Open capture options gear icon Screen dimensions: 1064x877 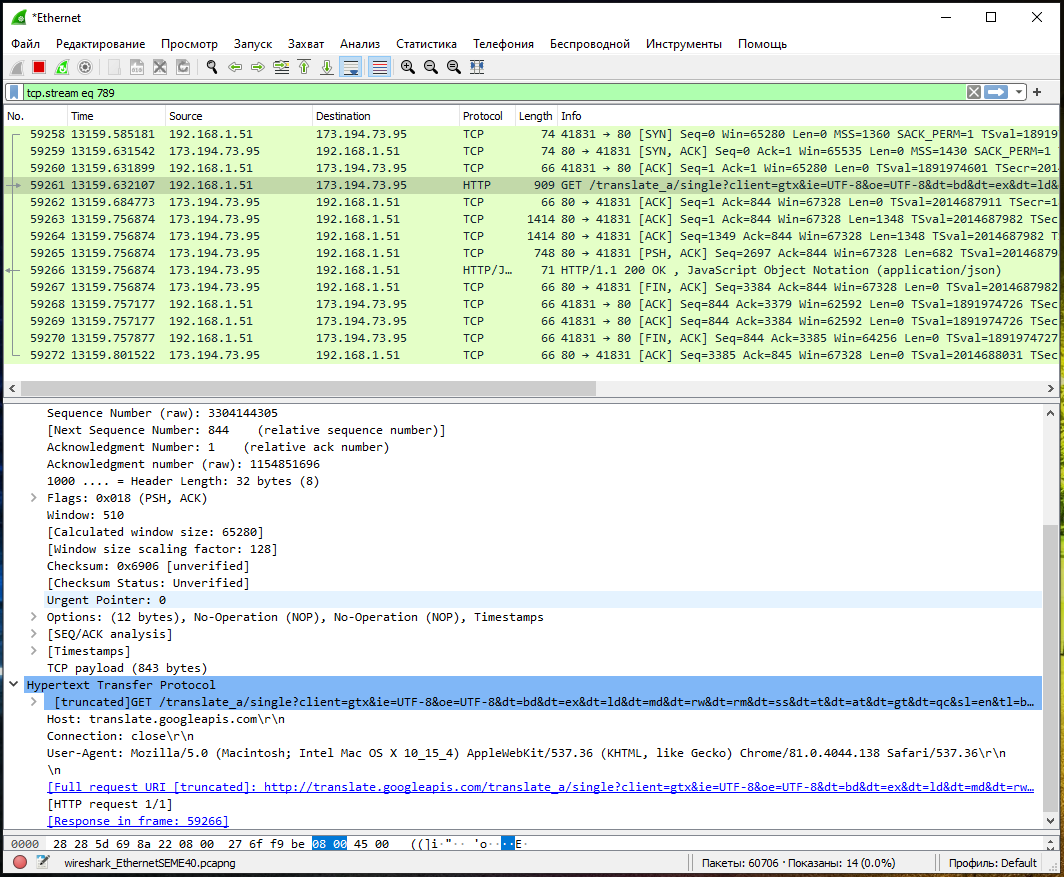pos(85,67)
